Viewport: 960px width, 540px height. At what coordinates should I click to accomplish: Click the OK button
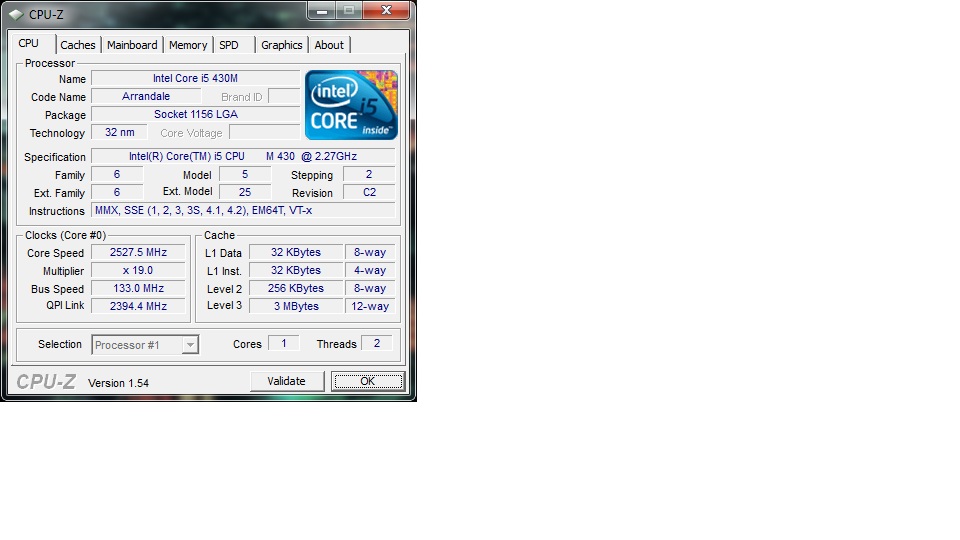367,381
